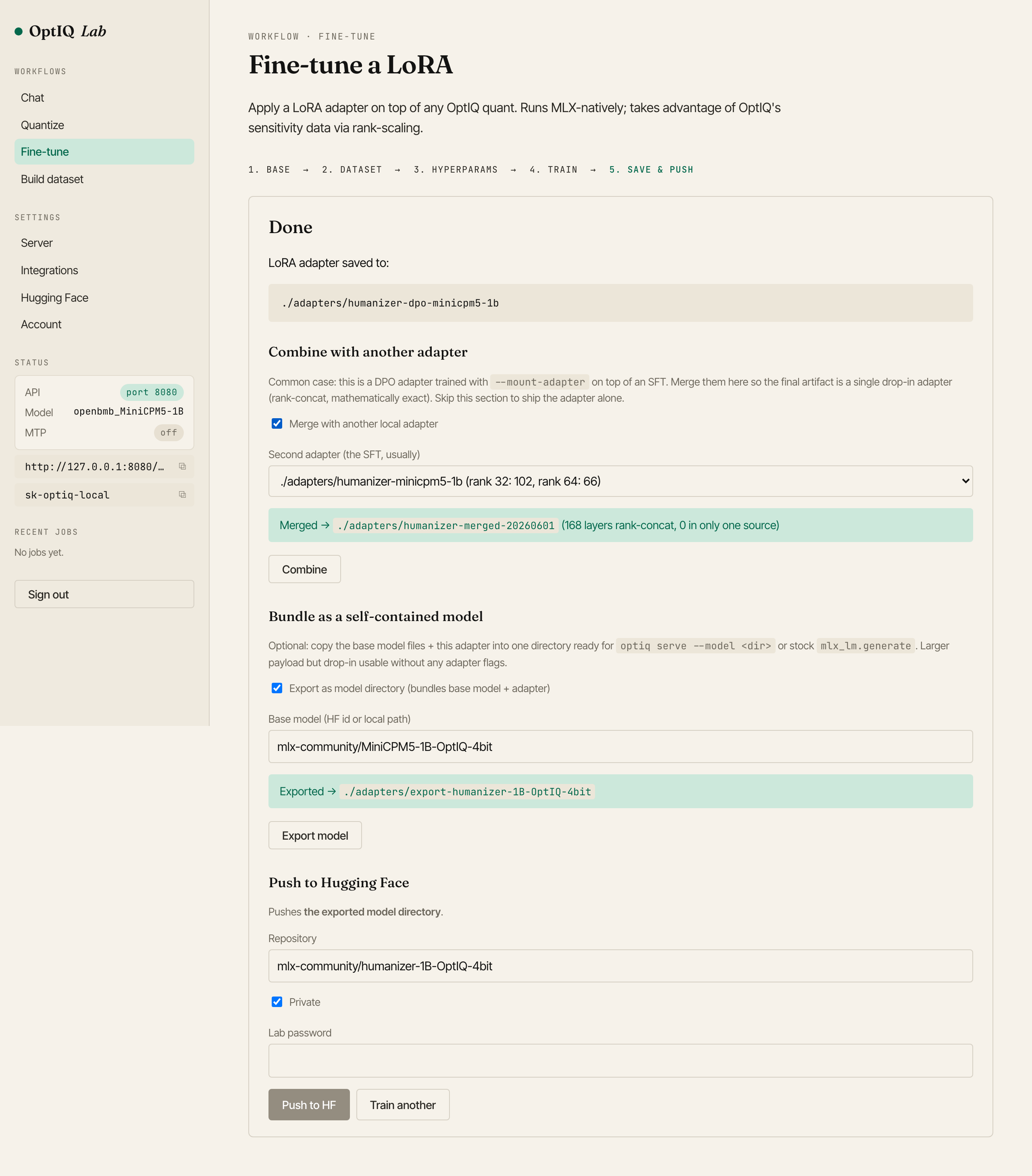Click the Repository name input field
The image size is (1032, 1176).
(620, 966)
